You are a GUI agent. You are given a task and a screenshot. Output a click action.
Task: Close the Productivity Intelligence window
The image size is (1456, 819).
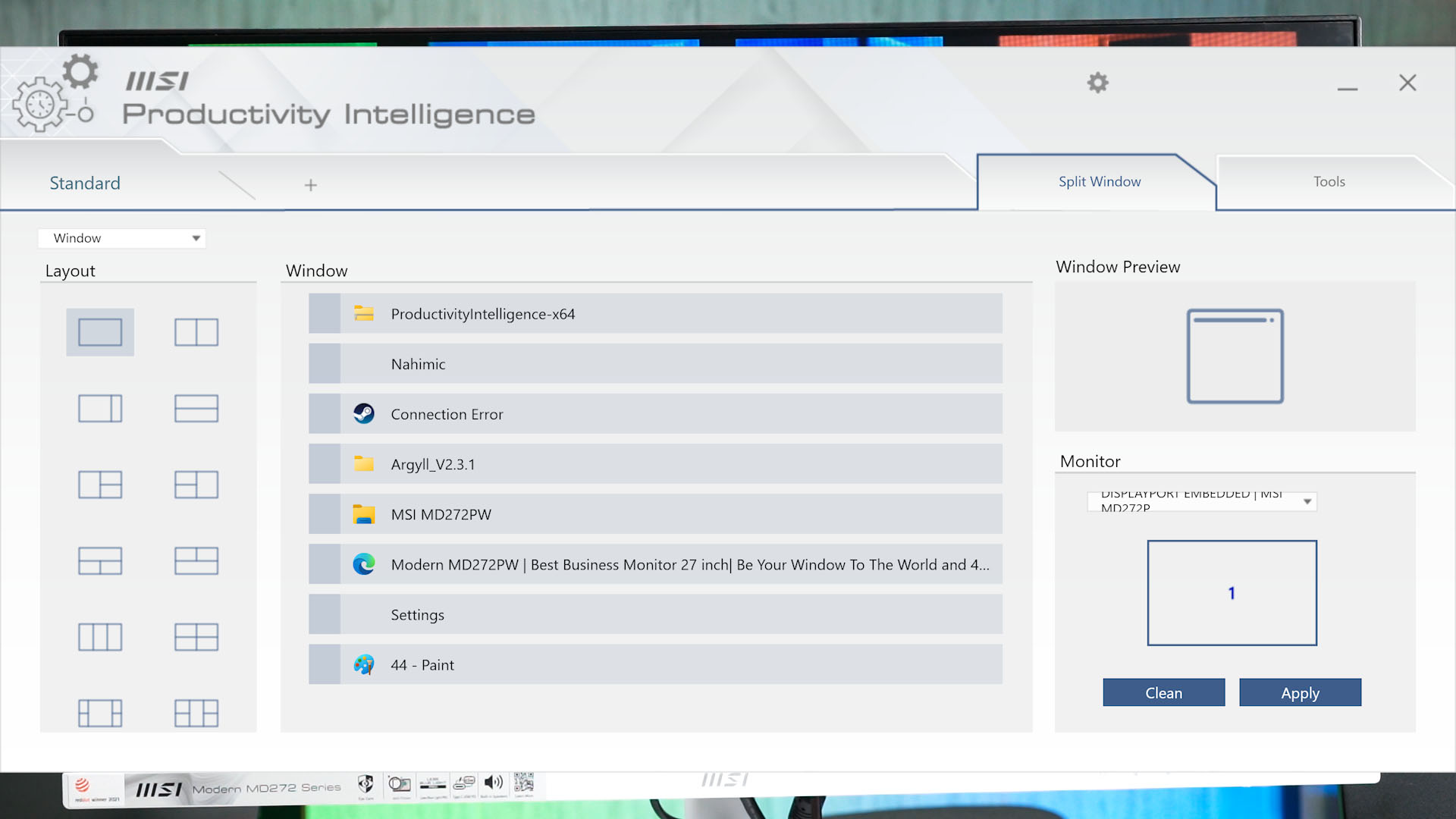pyautogui.click(x=1407, y=83)
